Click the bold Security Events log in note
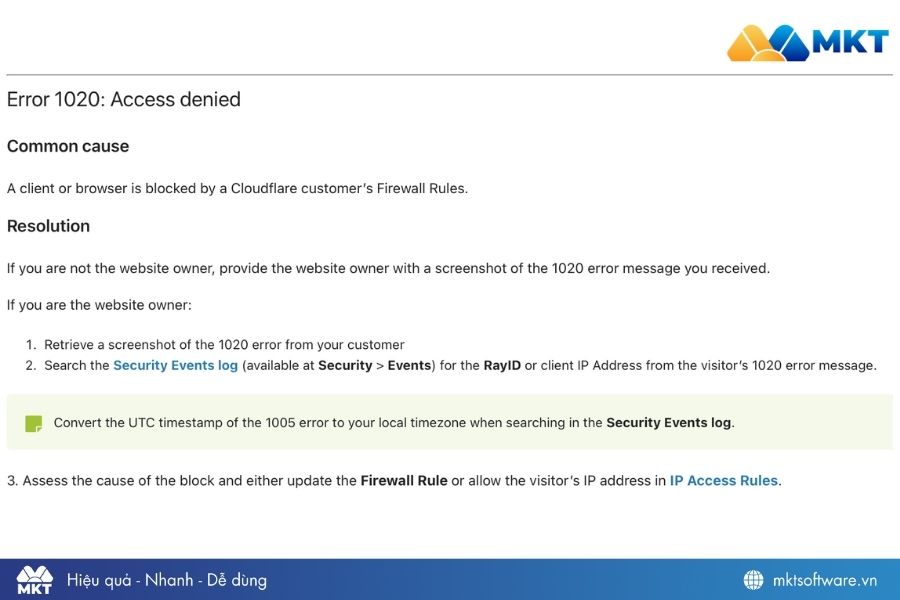 click(x=668, y=423)
